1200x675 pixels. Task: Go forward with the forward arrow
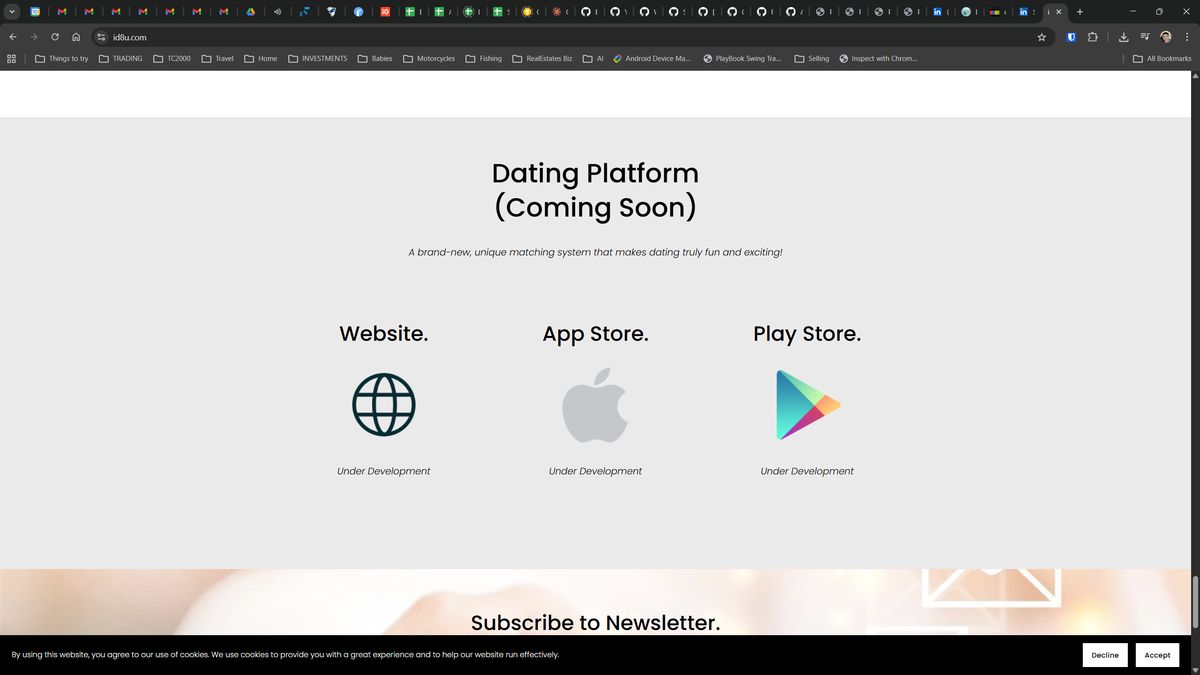pos(33,37)
